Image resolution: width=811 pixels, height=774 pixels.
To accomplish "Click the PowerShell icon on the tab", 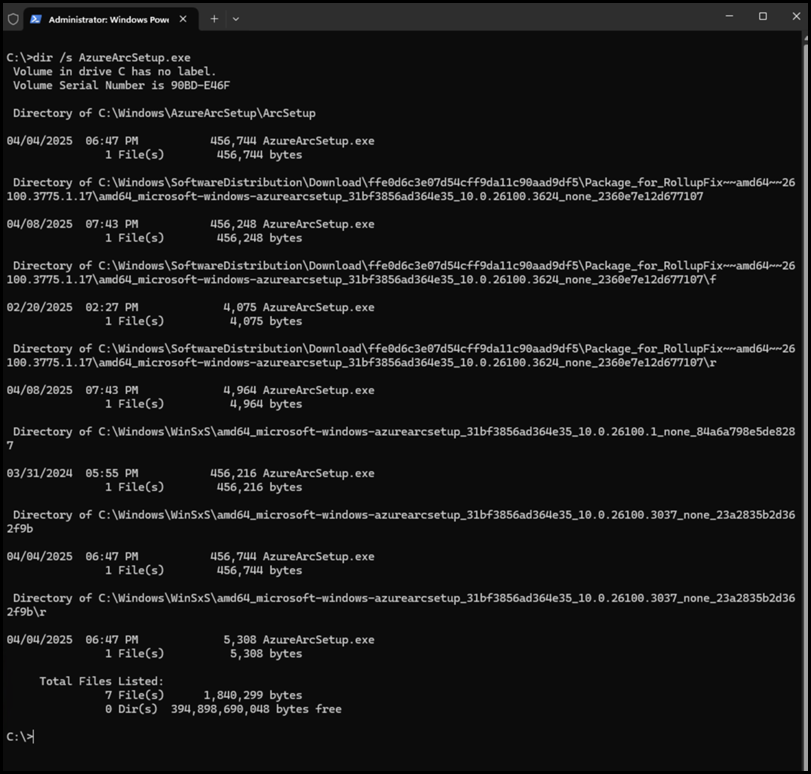I will (x=36, y=18).
